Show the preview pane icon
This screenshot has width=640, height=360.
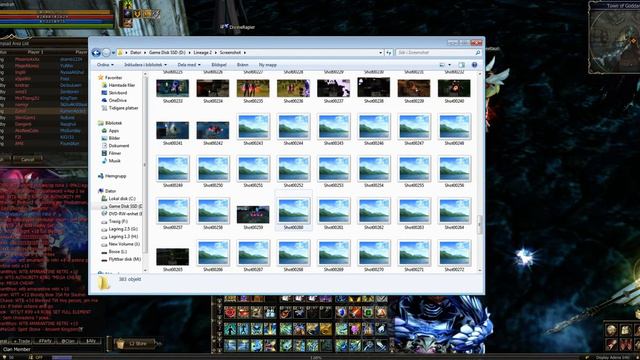[x=462, y=65]
